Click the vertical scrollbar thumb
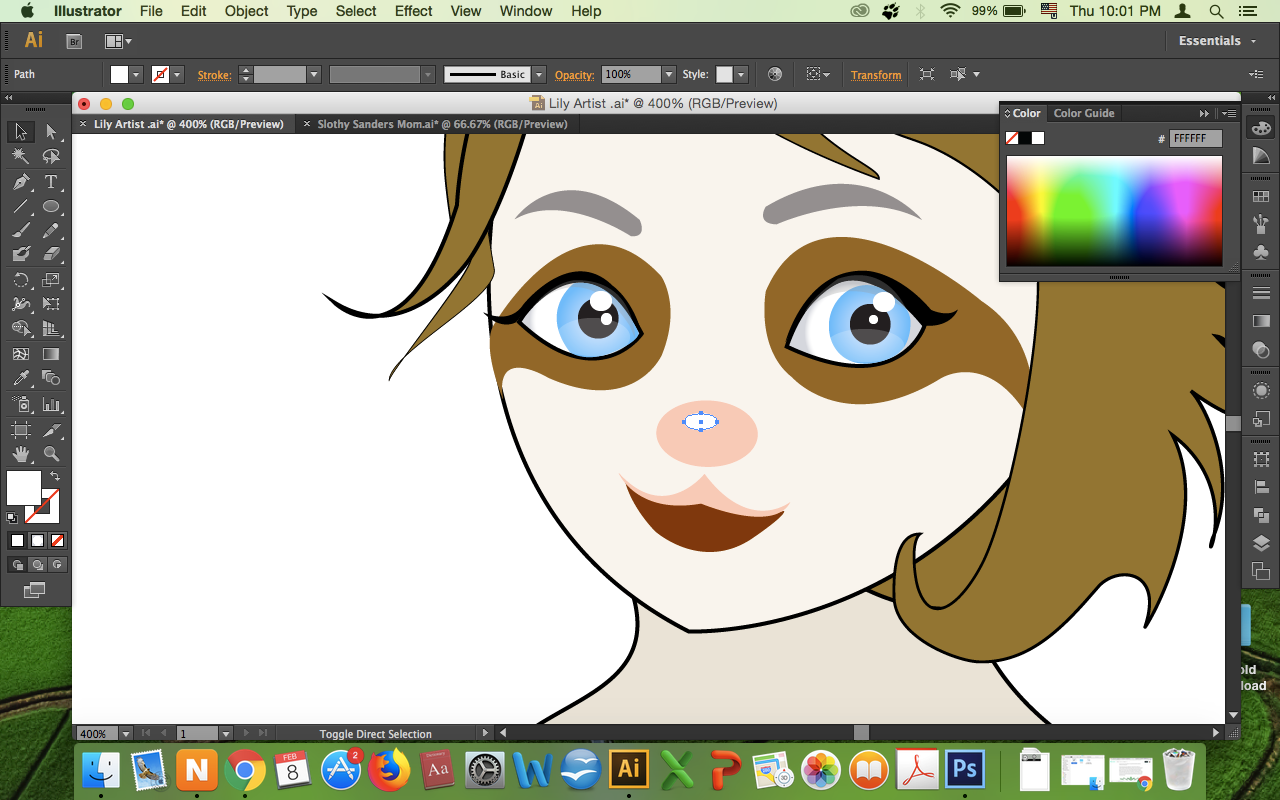 1233,423
